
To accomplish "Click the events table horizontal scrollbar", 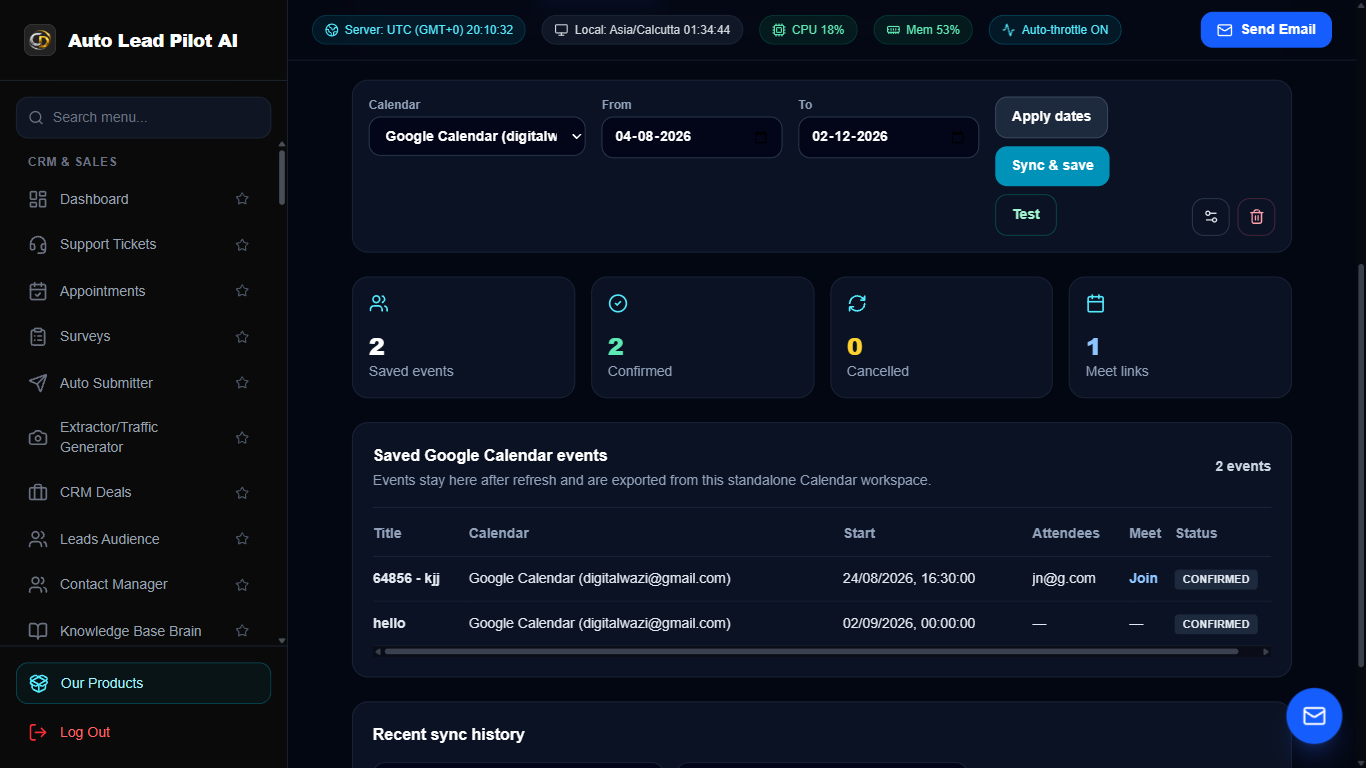I will pos(811,652).
